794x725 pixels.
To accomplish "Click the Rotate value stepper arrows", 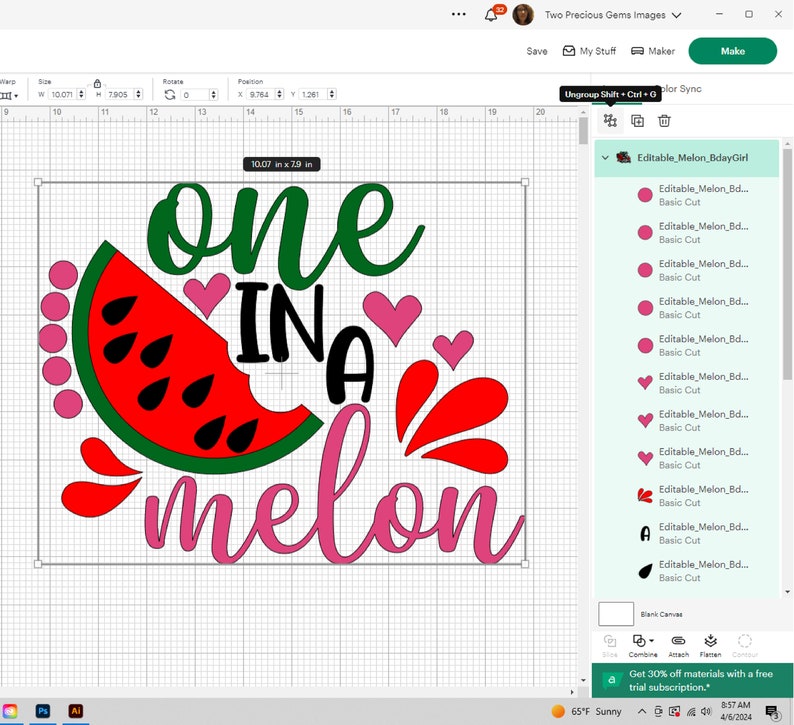I will 213,95.
